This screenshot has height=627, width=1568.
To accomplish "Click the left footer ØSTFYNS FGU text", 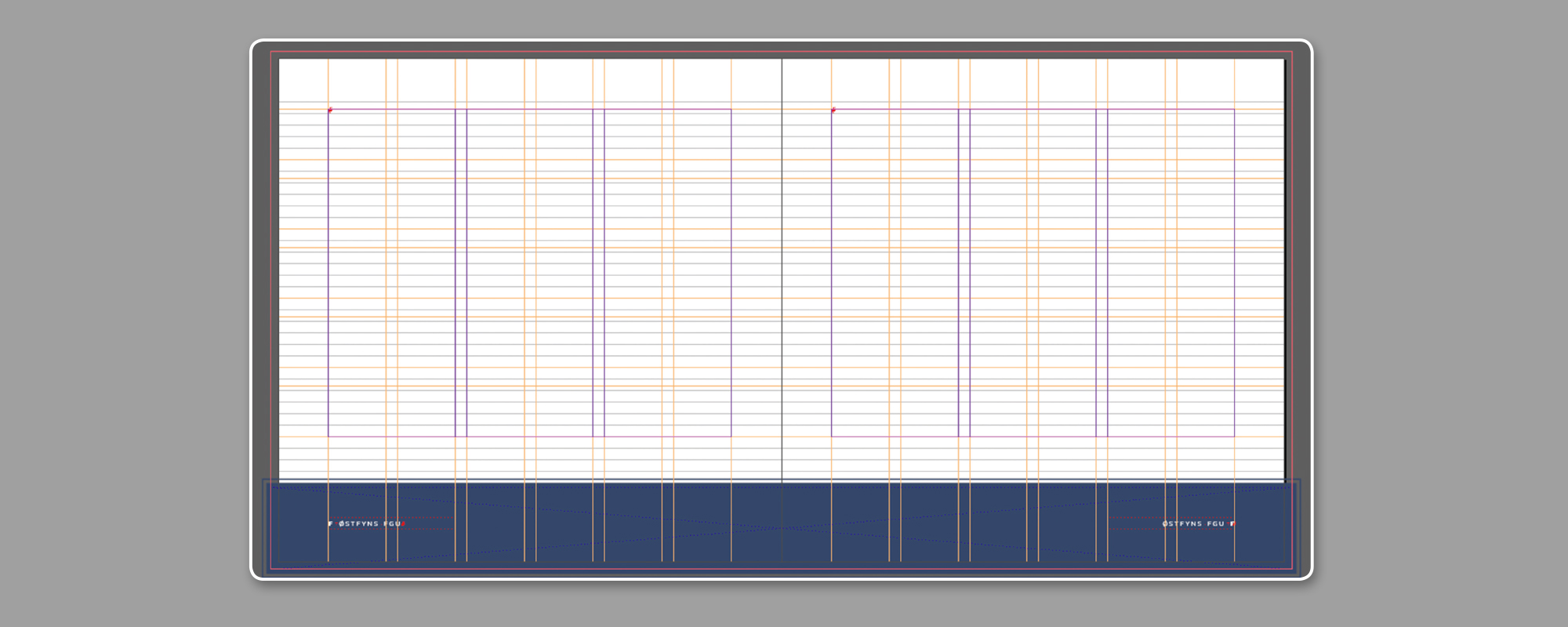I will pyautogui.click(x=369, y=524).
